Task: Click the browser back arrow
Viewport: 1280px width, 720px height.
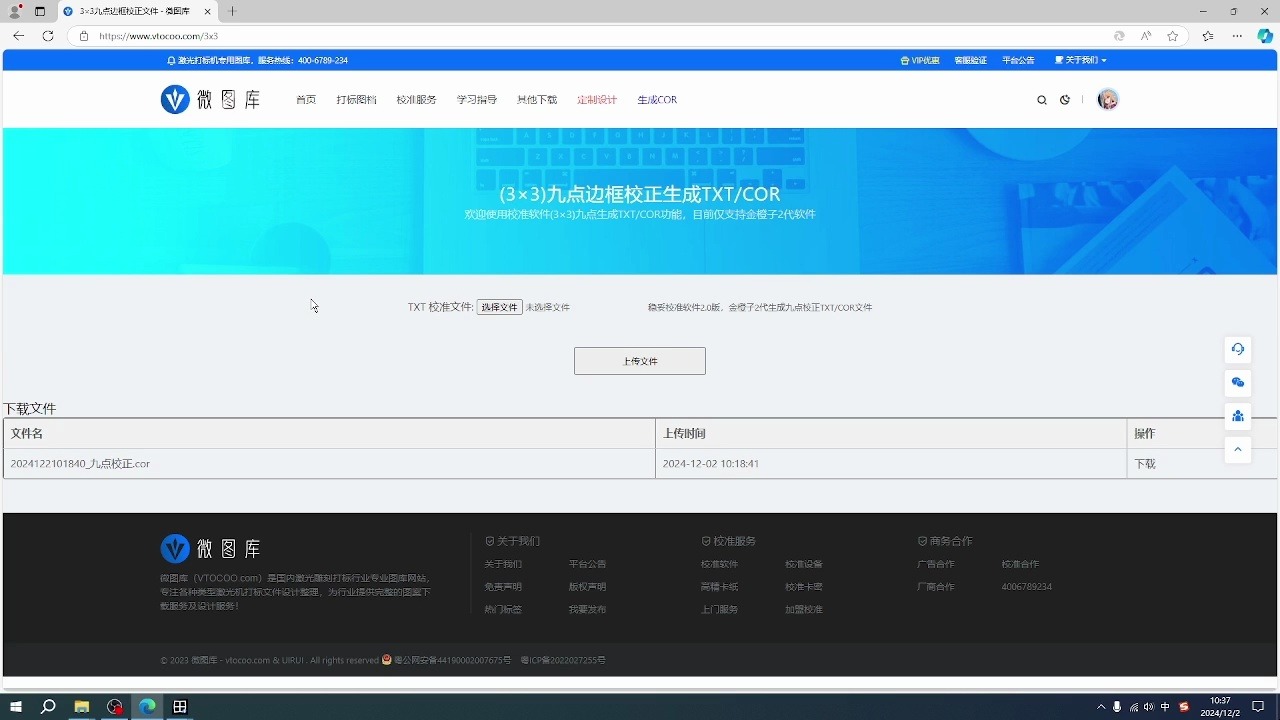Action: coord(18,36)
